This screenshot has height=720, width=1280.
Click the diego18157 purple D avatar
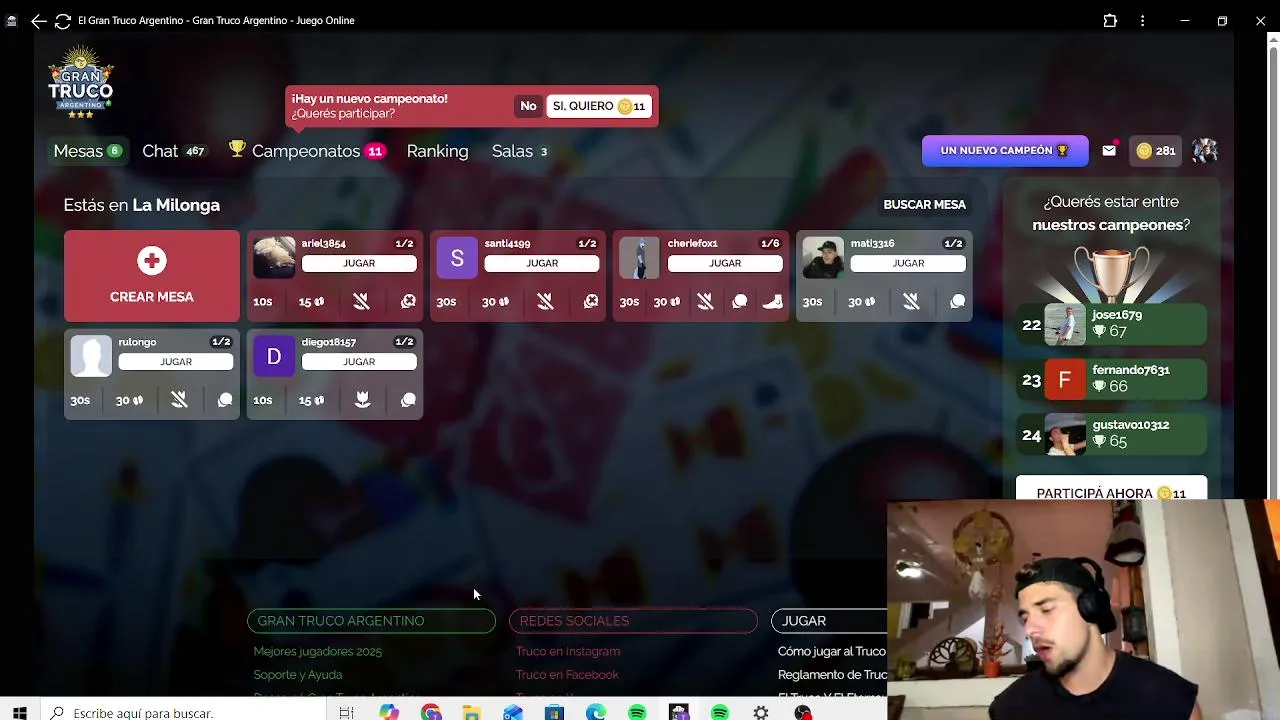[274, 356]
